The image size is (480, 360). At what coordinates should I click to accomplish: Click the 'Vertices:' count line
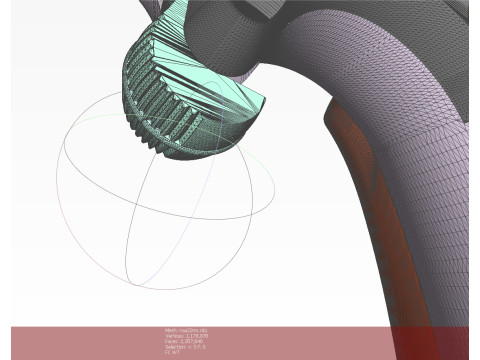186,336
